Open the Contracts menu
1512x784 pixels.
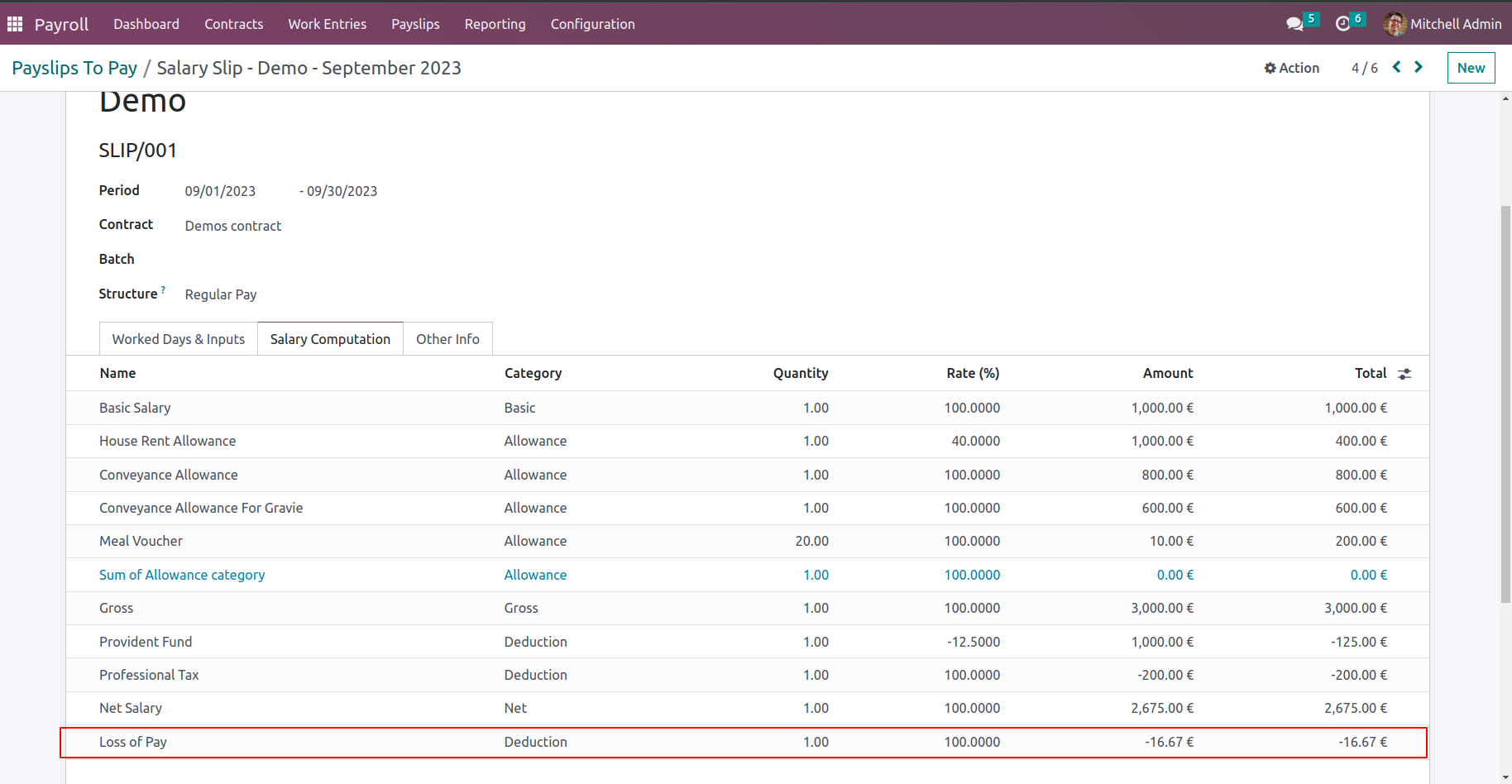click(234, 24)
